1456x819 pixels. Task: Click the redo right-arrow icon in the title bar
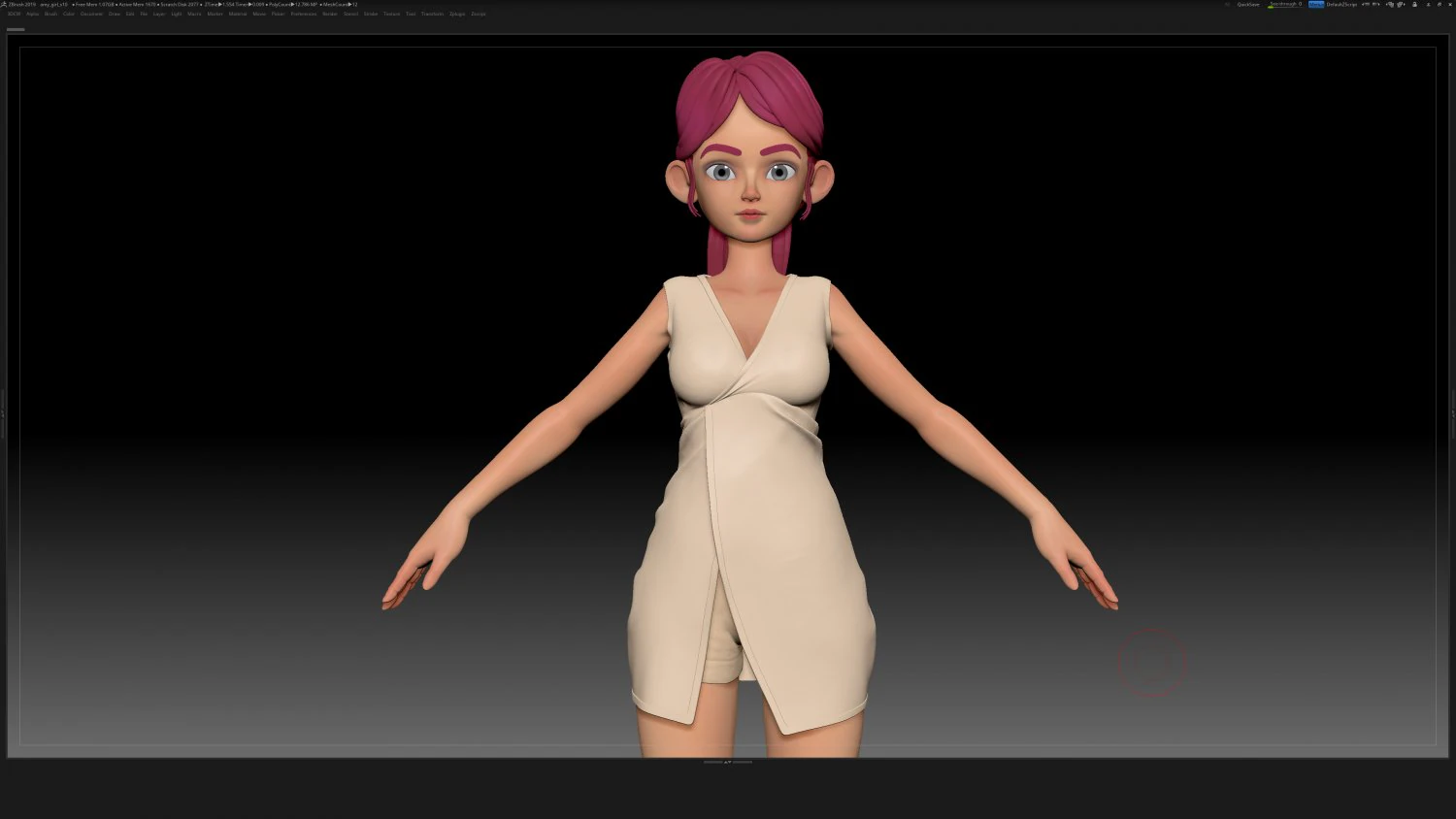point(1375,4)
